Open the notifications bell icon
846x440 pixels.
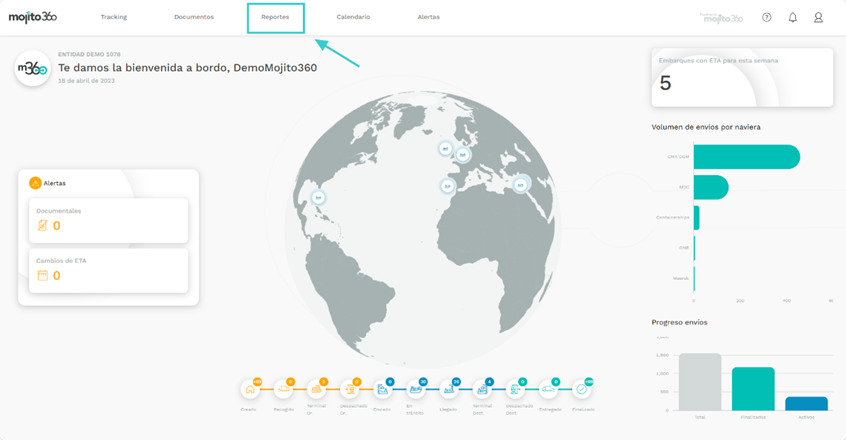tap(793, 17)
